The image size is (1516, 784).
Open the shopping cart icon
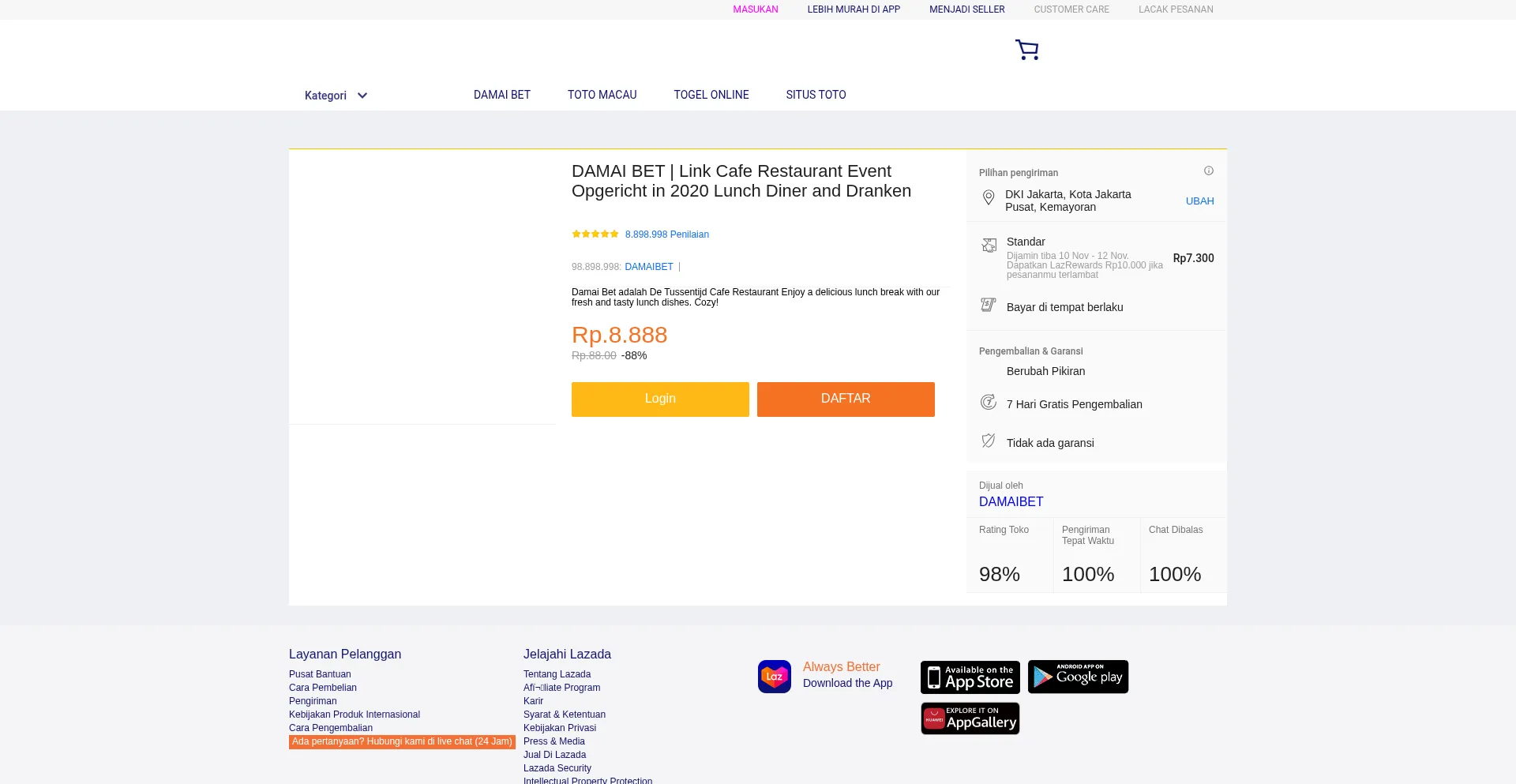click(1026, 50)
